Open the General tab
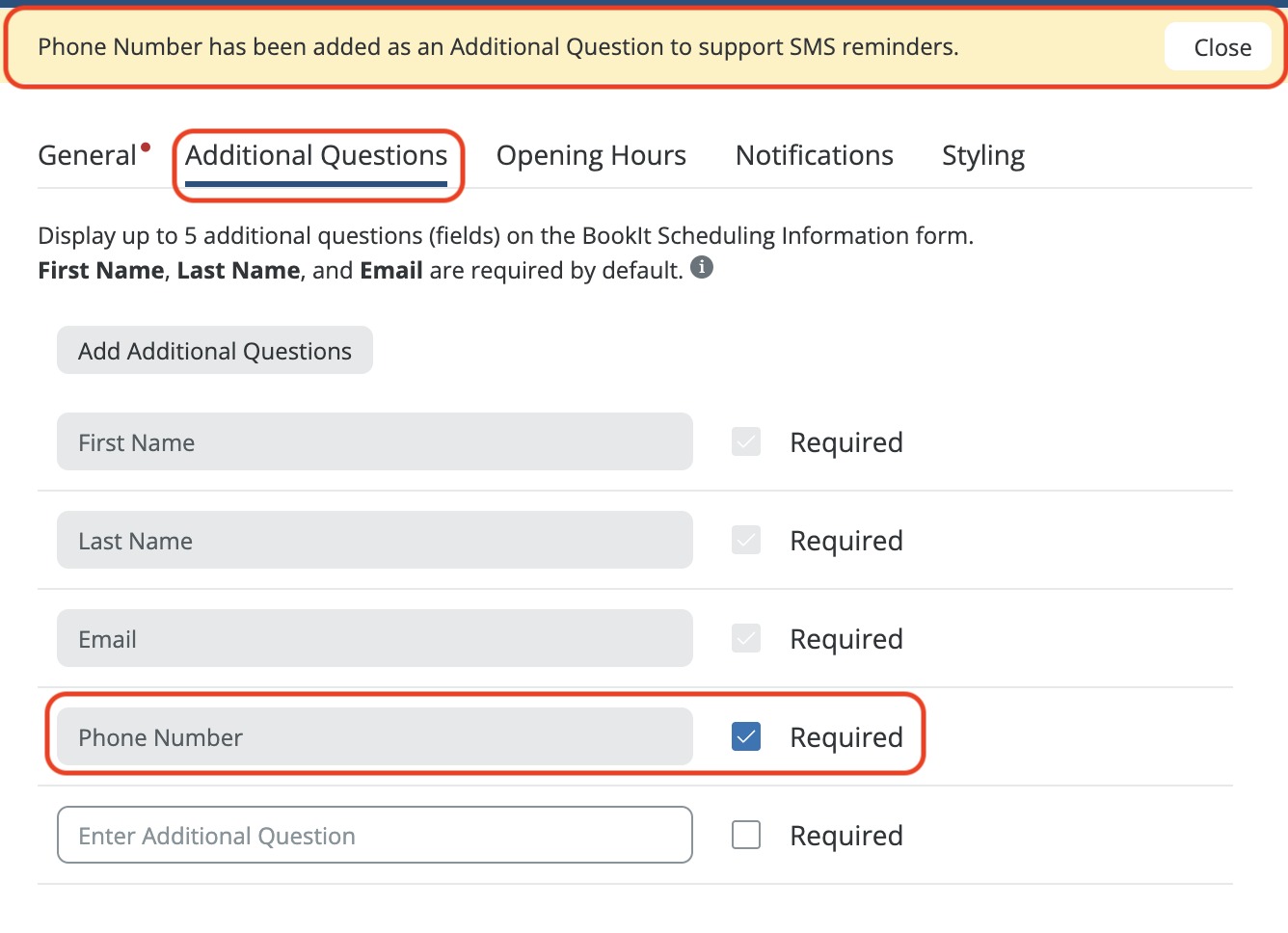 (87, 156)
